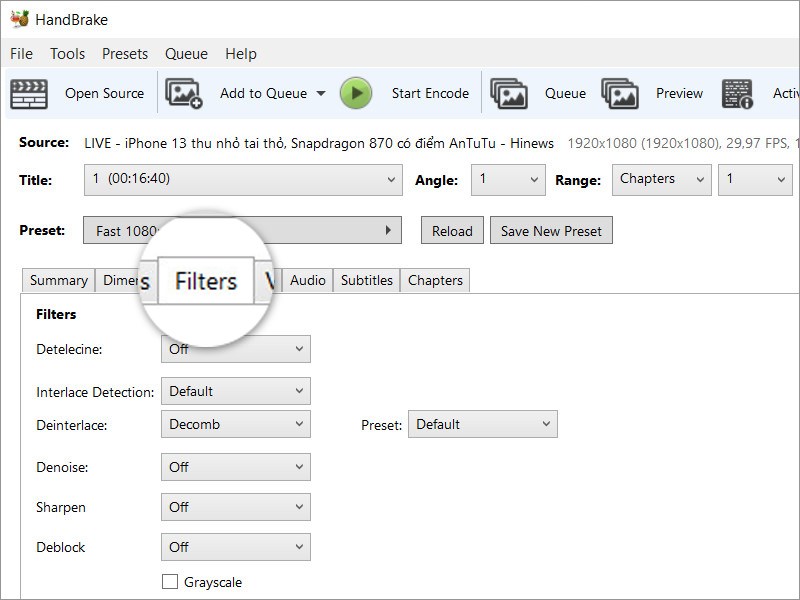Switch to the Subtitles tab
This screenshot has width=800, height=600.
pos(367,280)
